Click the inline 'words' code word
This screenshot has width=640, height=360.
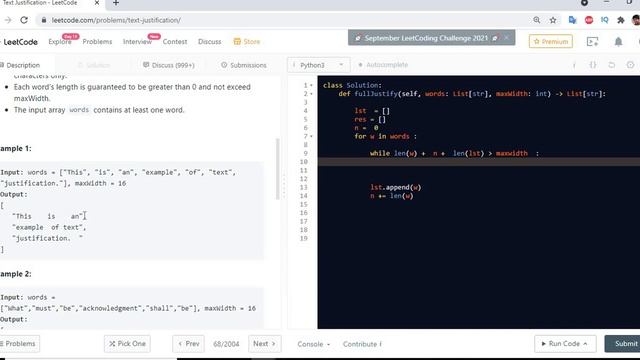pyautogui.click(x=79, y=110)
